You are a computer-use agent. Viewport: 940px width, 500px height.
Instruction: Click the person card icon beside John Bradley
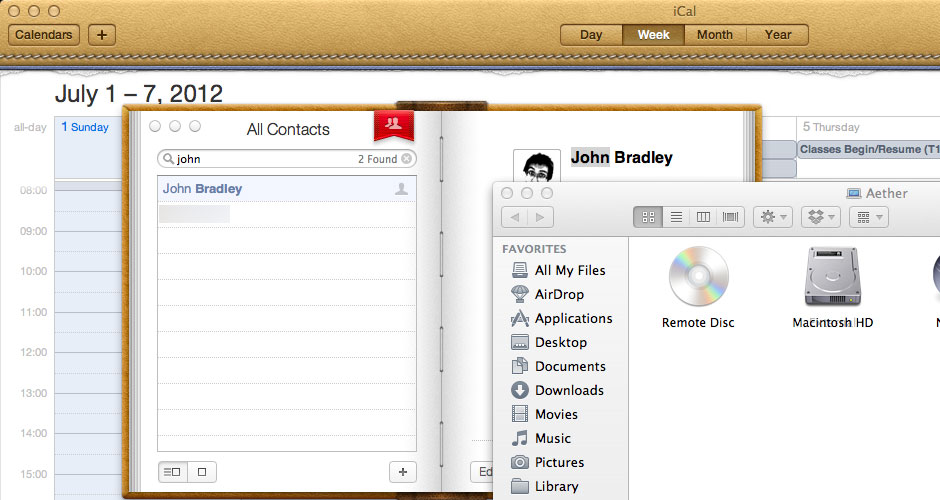tap(402, 189)
